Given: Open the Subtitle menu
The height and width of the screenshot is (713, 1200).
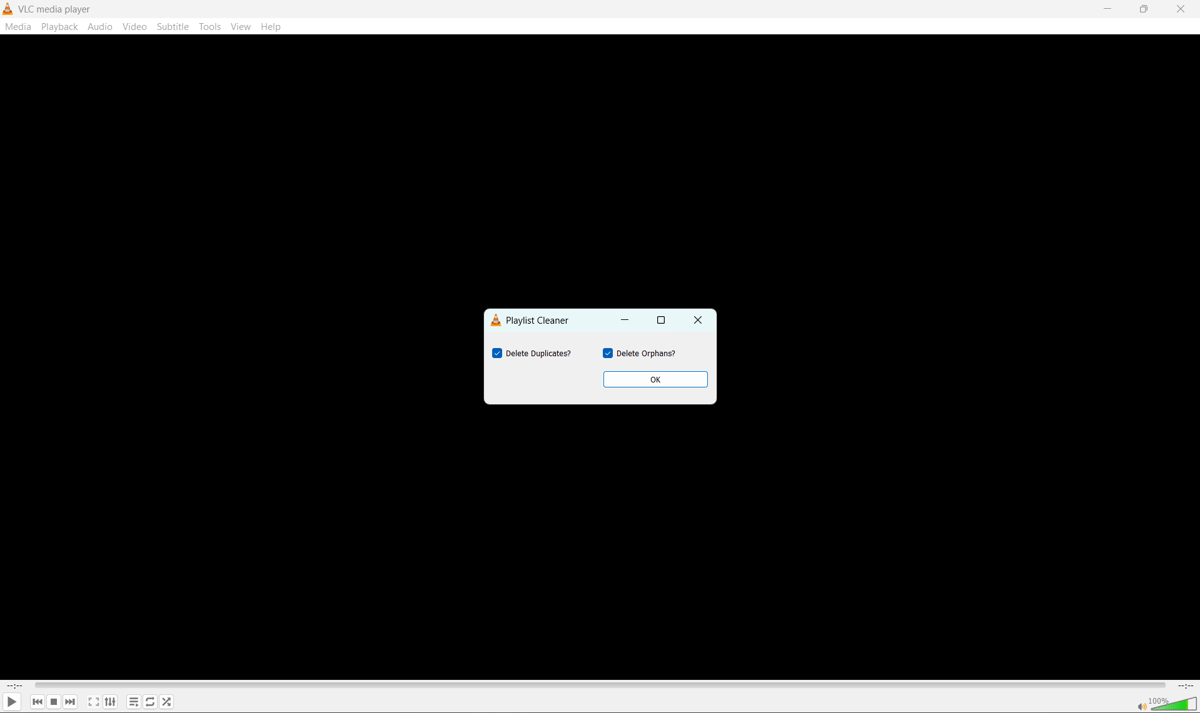Looking at the screenshot, I should [172, 26].
